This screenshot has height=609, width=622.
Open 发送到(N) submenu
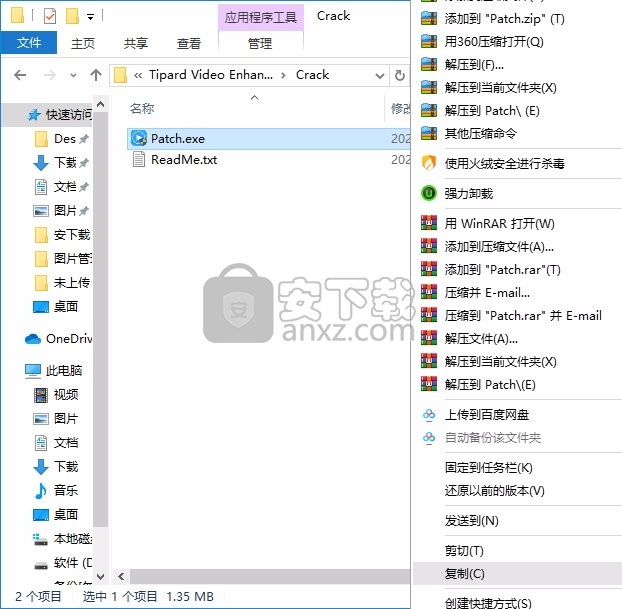point(517,521)
